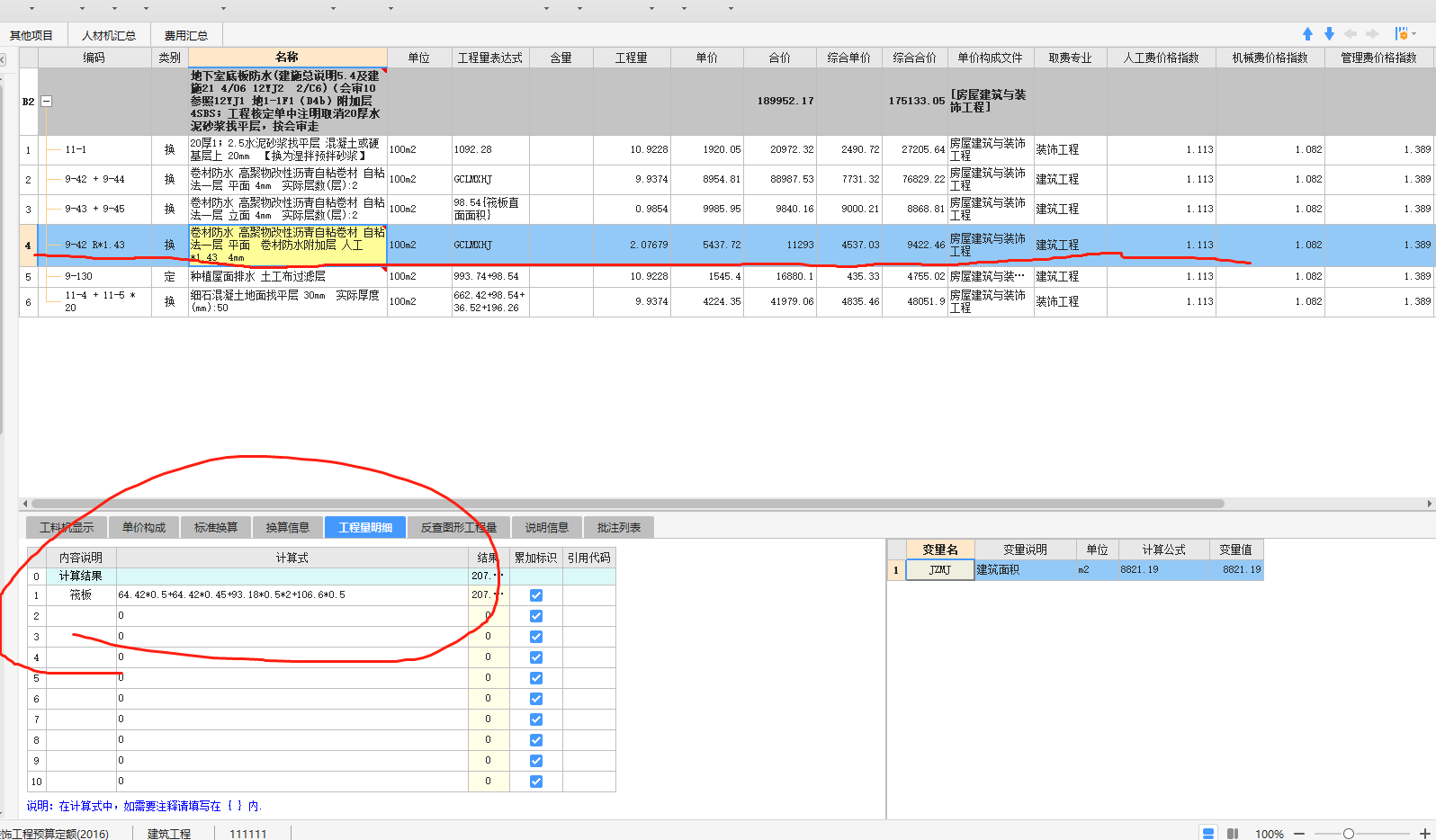Click the 名称 column header
Image resolution: width=1436 pixels, height=840 pixels.
coord(287,57)
